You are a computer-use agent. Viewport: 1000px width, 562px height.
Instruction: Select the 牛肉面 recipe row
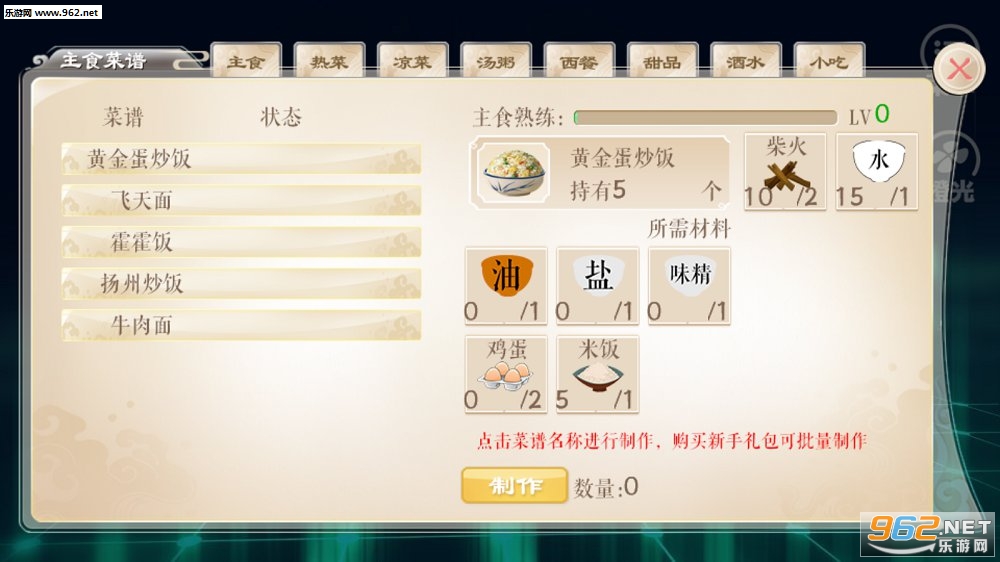point(241,325)
